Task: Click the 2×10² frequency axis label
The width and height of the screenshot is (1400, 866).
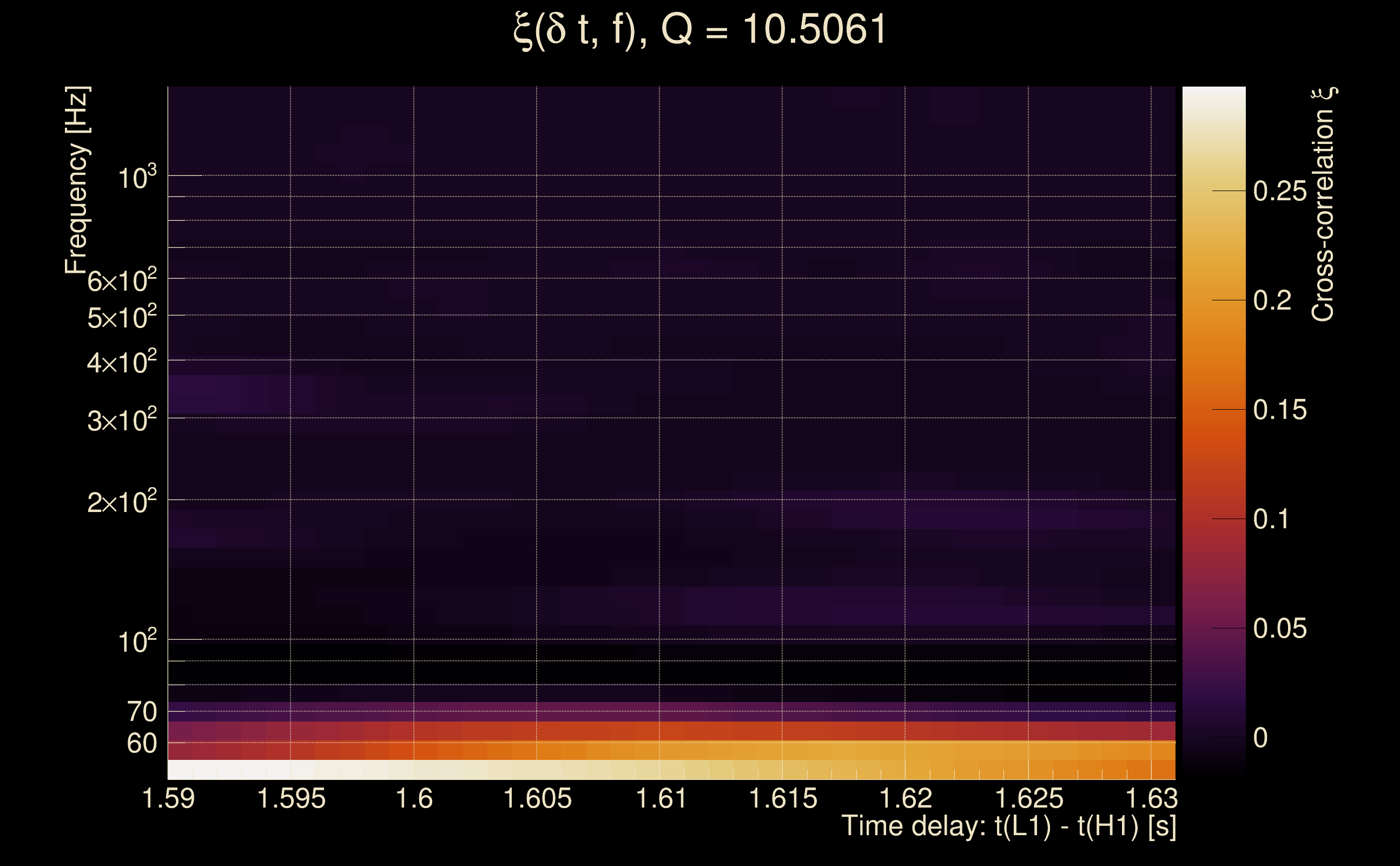Action: [121, 502]
